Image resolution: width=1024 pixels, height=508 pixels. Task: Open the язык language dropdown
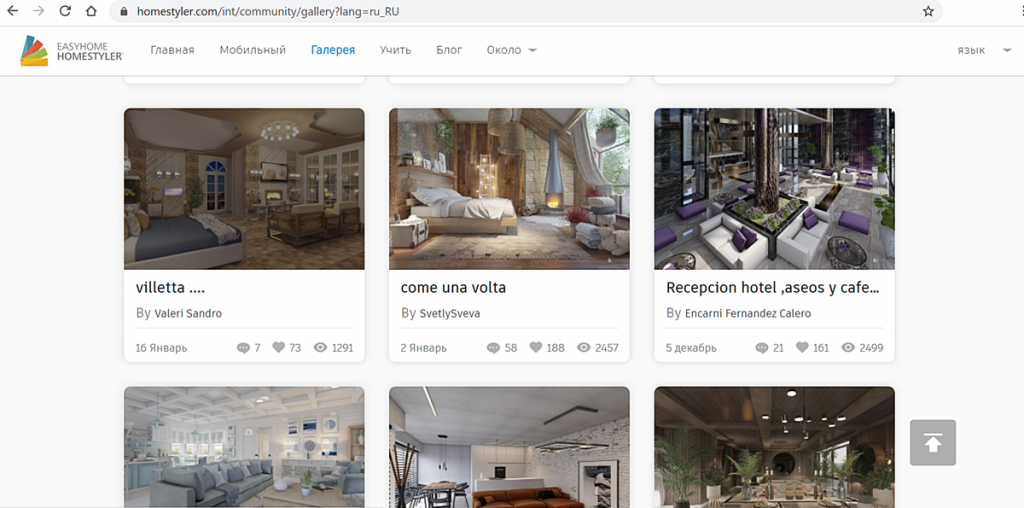983,50
